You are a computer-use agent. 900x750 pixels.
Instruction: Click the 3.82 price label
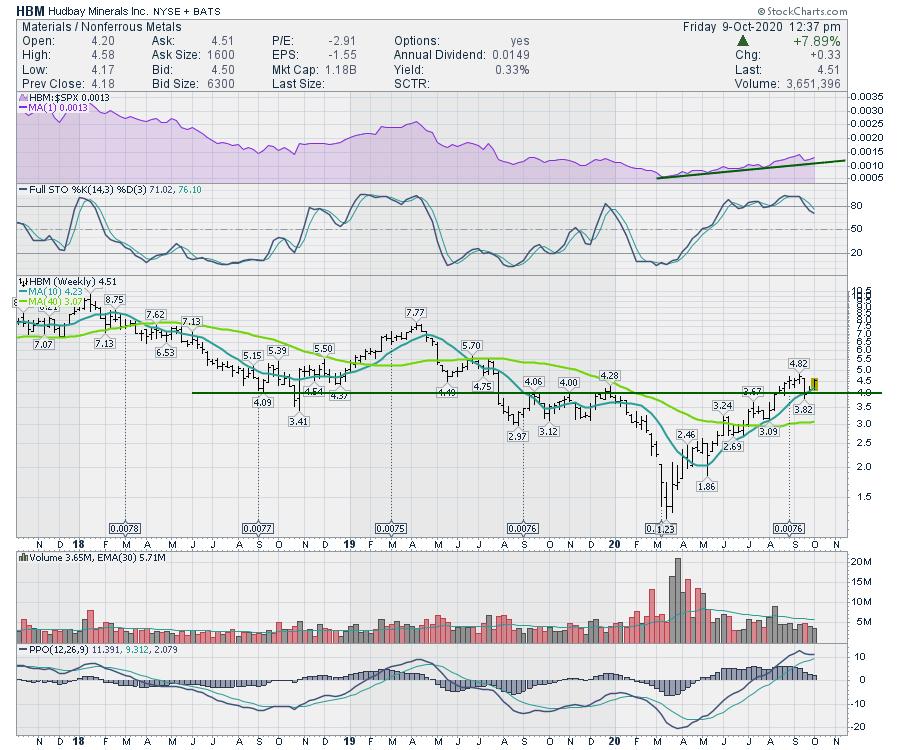[x=804, y=410]
